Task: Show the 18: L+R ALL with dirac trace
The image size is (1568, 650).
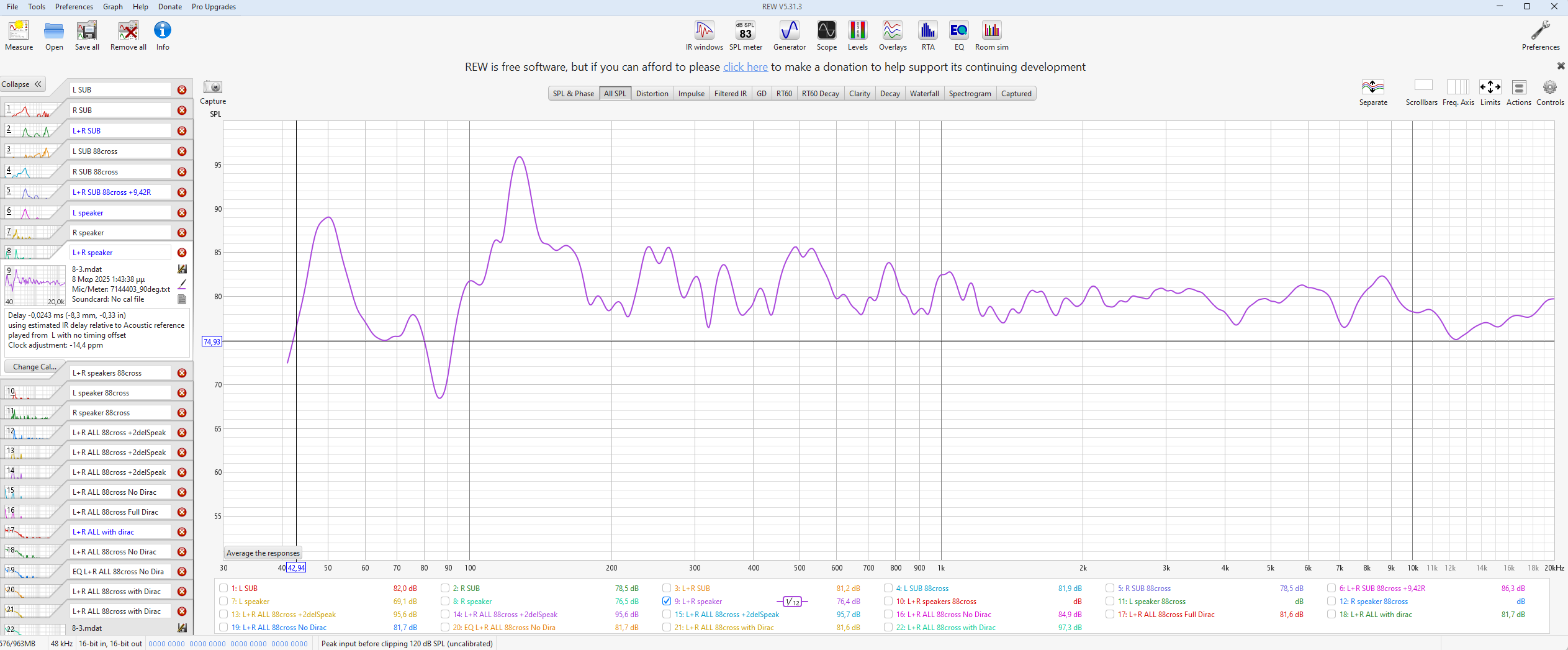Action: coord(1331,614)
